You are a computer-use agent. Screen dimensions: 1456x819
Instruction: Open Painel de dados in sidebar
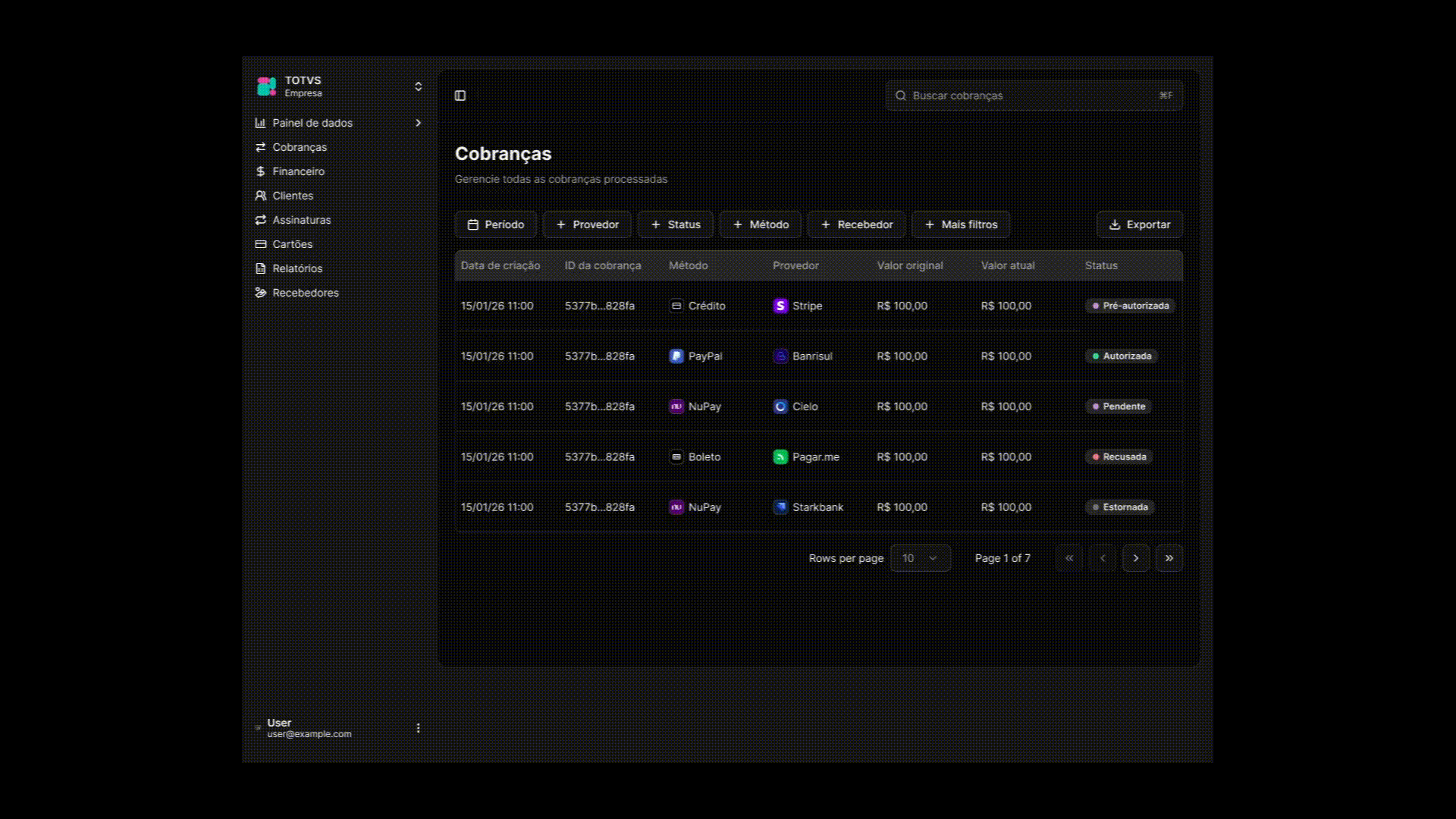point(312,123)
